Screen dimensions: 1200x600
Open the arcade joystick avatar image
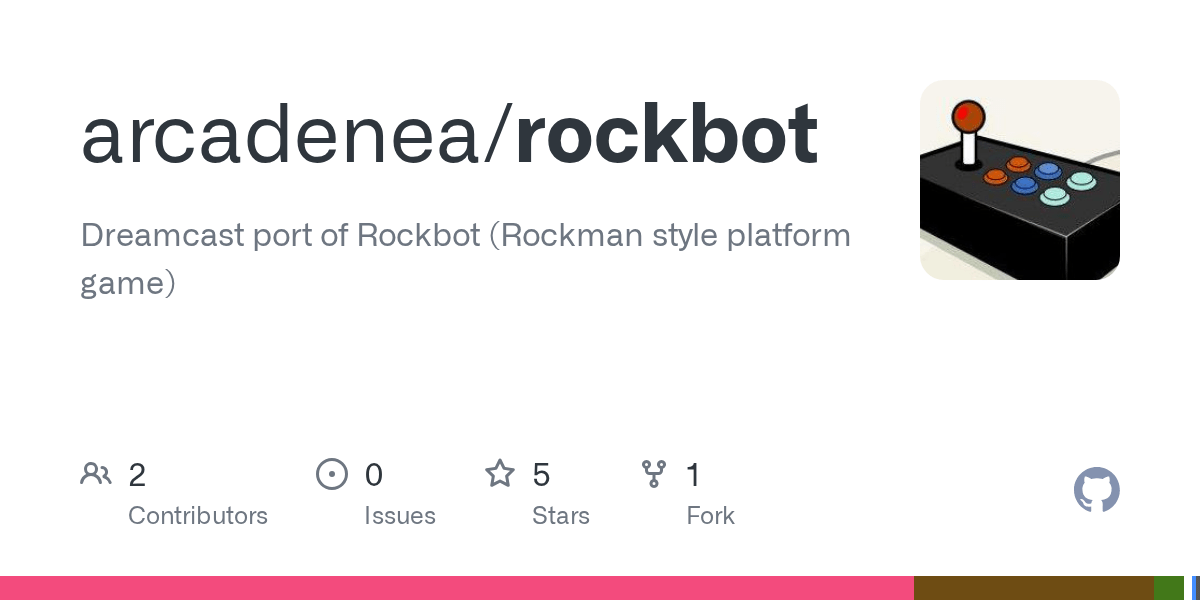tap(1020, 180)
